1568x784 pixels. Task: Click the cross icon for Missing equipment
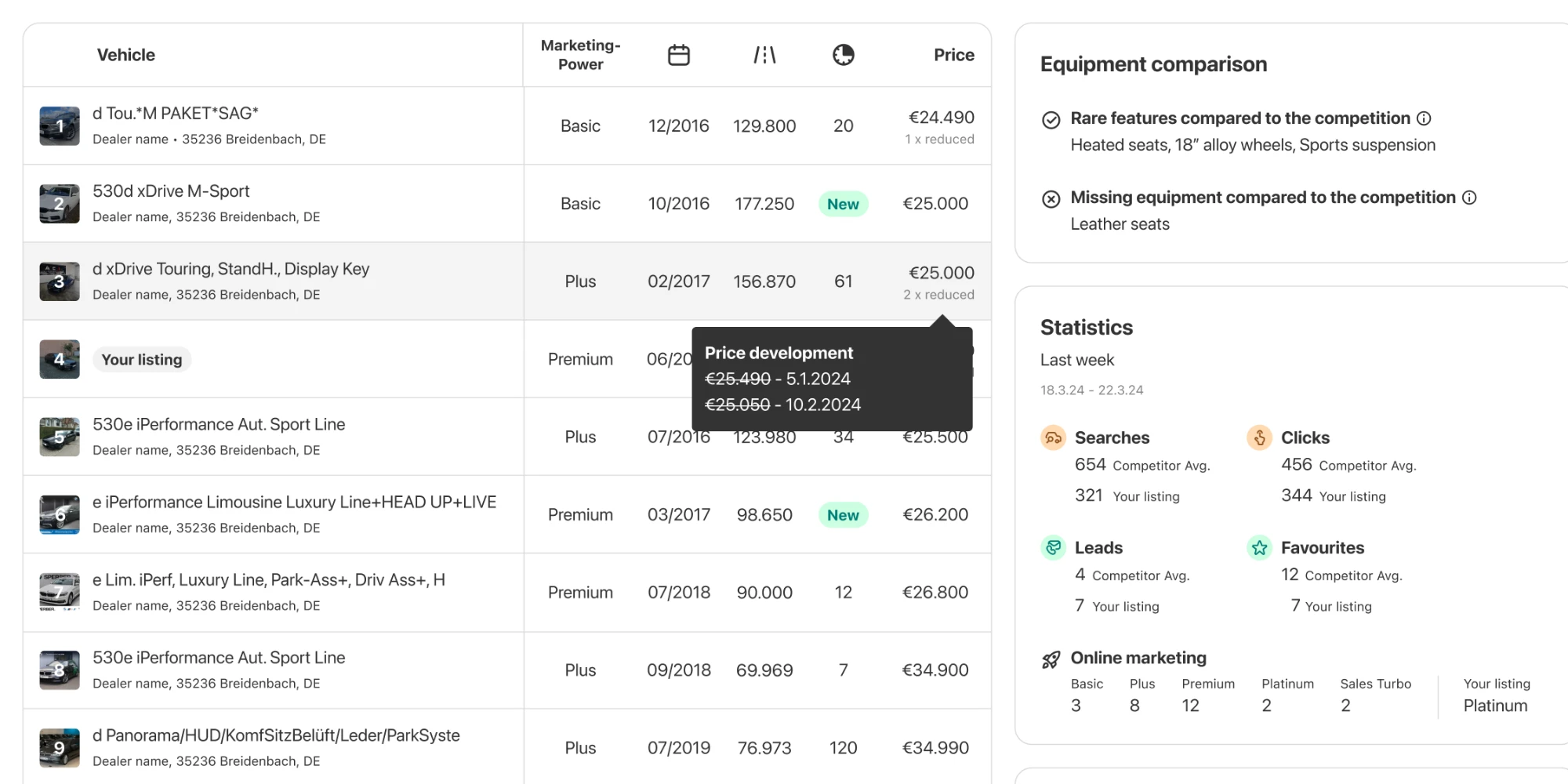(1051, 199)
